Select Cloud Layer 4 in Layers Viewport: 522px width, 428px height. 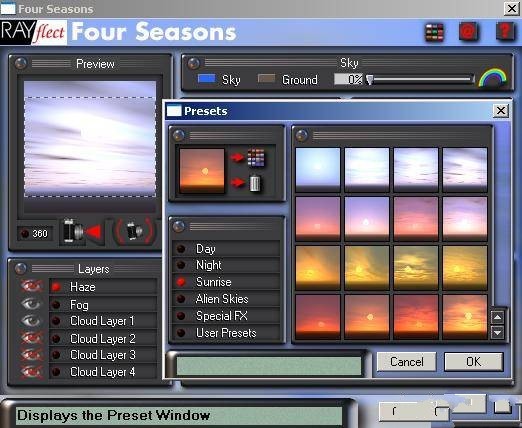103,372
